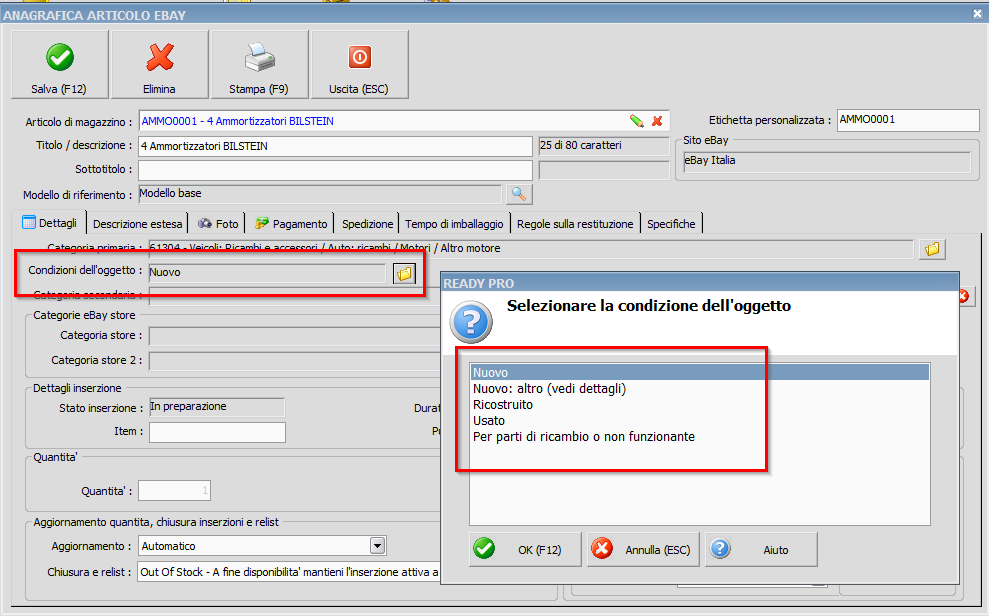Click the Uscita (ESC) exit button
Image resolution: width=989 pixels, height=616 pixels.
click(359, 65)
